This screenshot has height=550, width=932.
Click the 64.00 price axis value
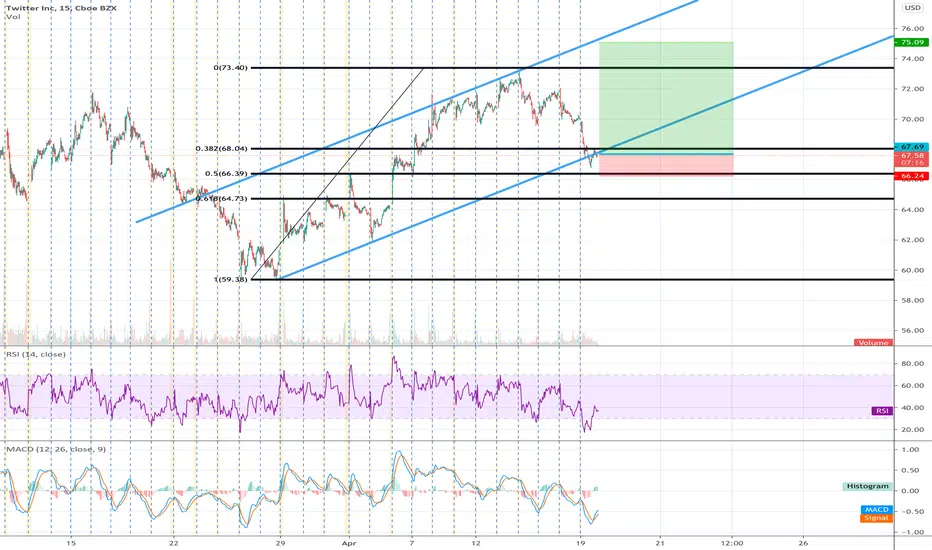(x=912, y=210)
